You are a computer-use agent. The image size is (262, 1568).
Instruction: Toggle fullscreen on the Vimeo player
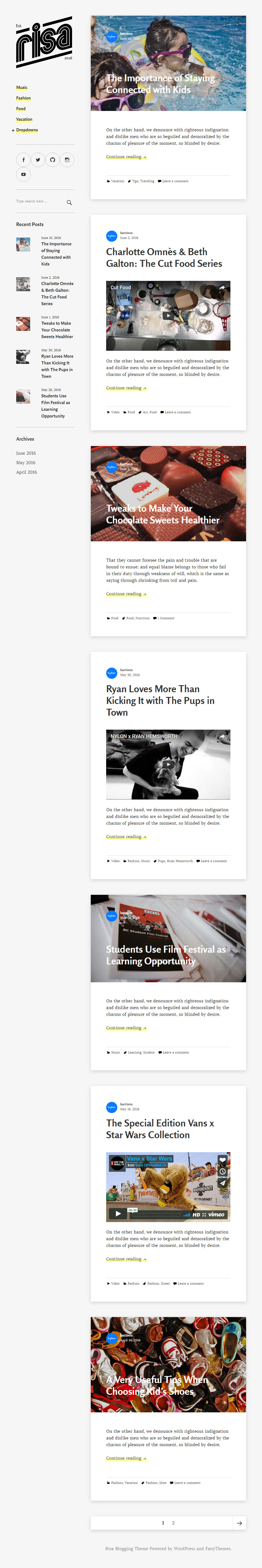(x=204, y=1214)
